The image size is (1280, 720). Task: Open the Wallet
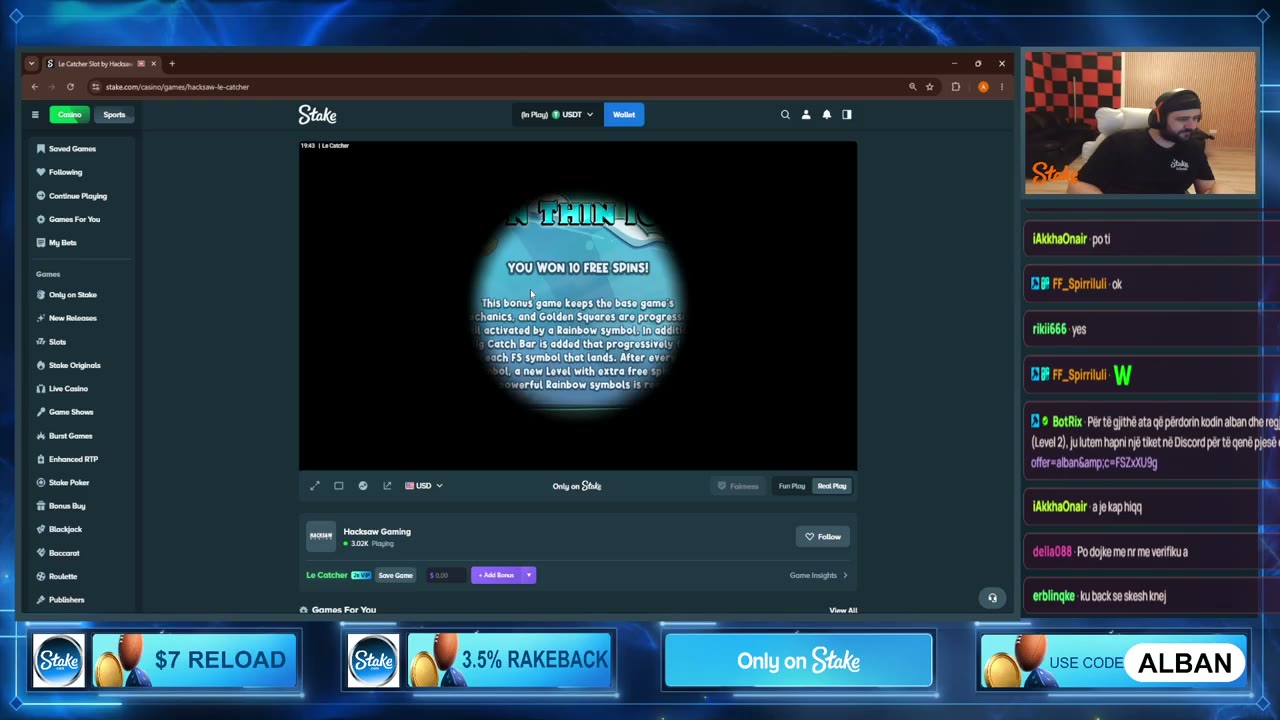(x=624, y=115)
